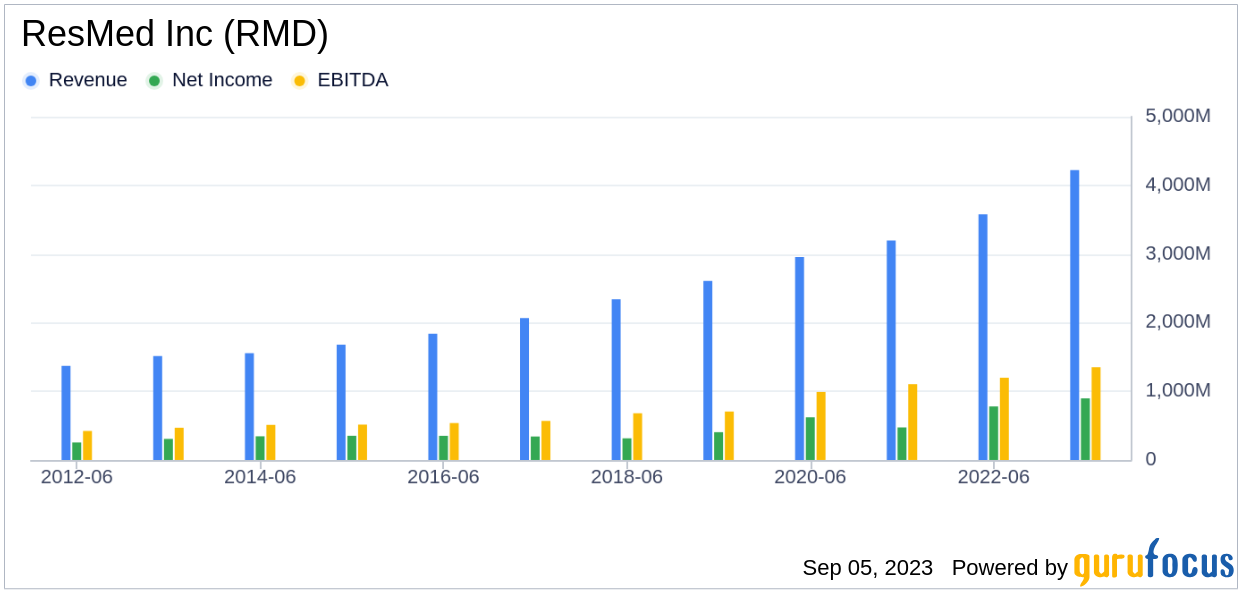Screen dimensions: 1242x593
Task: Toggle the Revenue series label
Action: [x=87, y=81]
